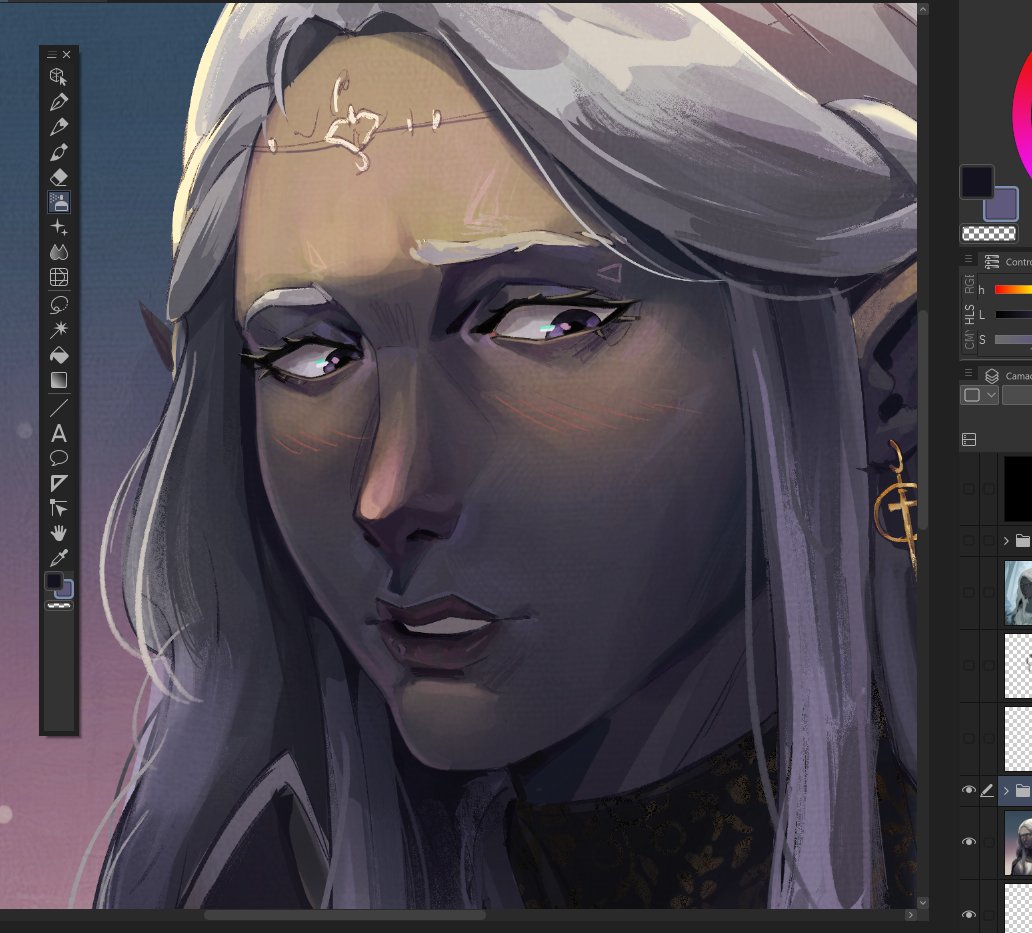The height and width of the screenshot is (933, 1032).
Task: Select the Pen tool
Action: [x=59, y=102]
